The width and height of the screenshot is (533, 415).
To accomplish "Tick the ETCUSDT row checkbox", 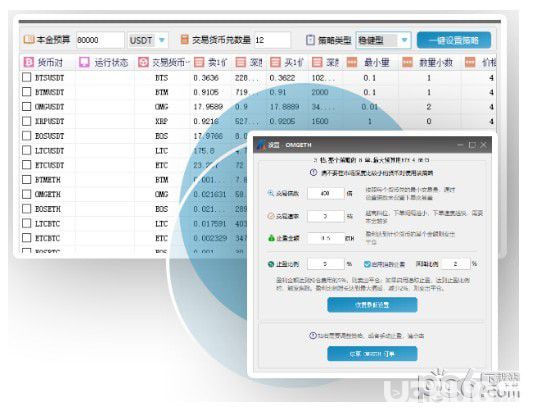I will tap(27, 165).
